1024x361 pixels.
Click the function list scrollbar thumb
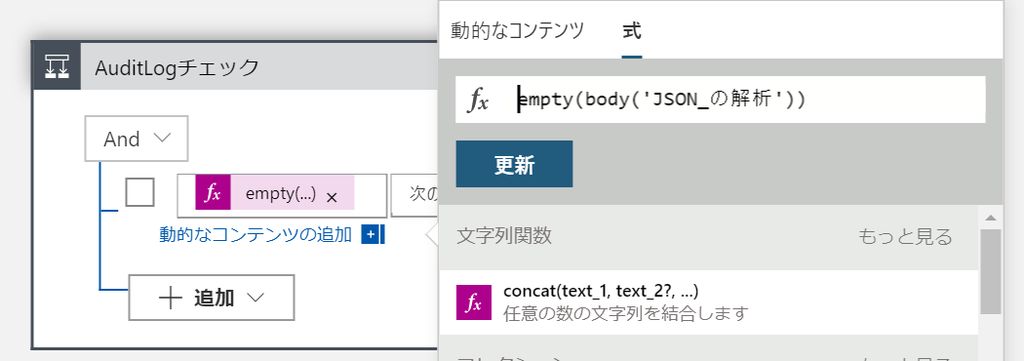(x=990, y=271)
